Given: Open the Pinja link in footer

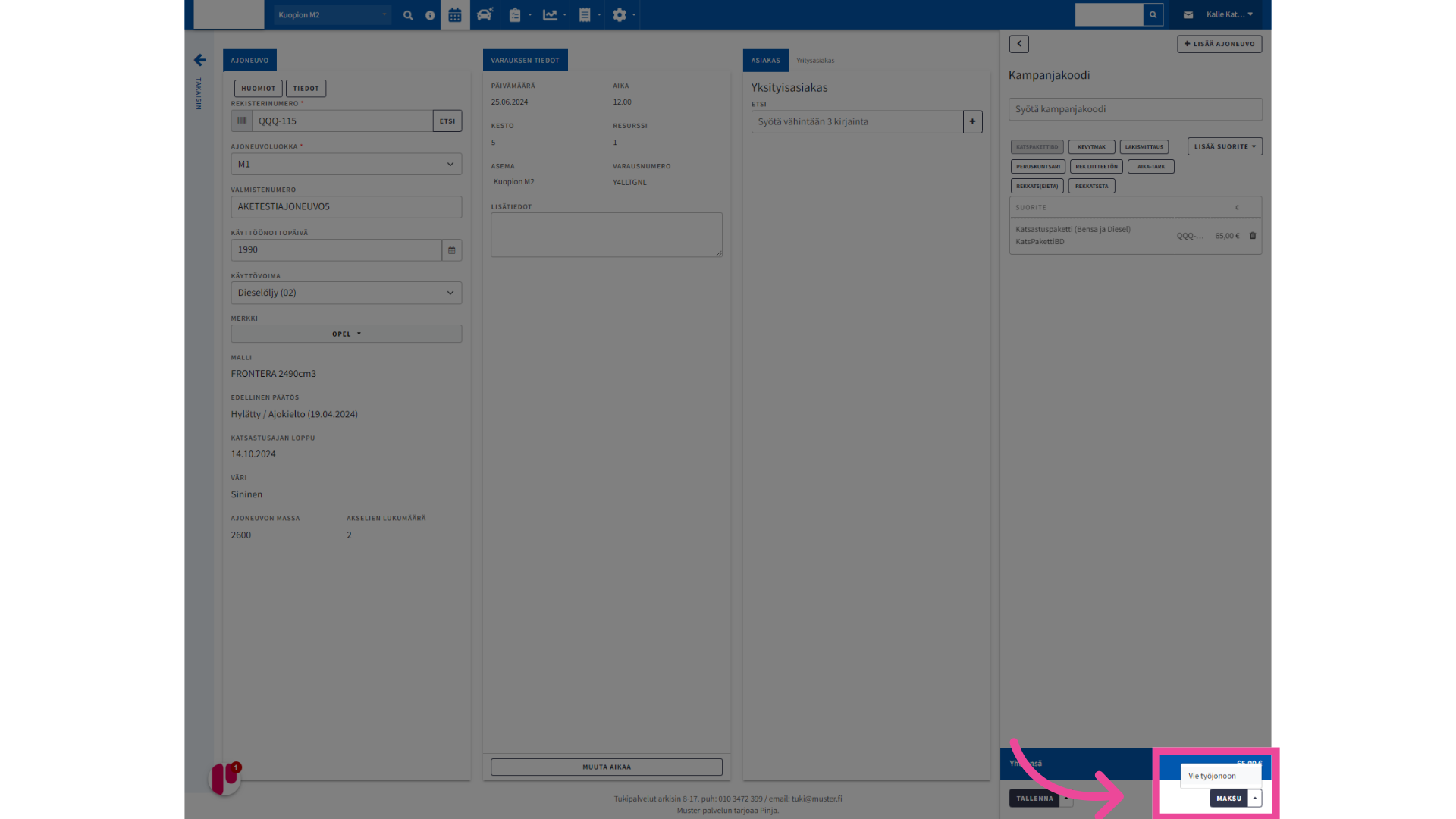Looking at the screenshot, I should click(x=768, y=811).
